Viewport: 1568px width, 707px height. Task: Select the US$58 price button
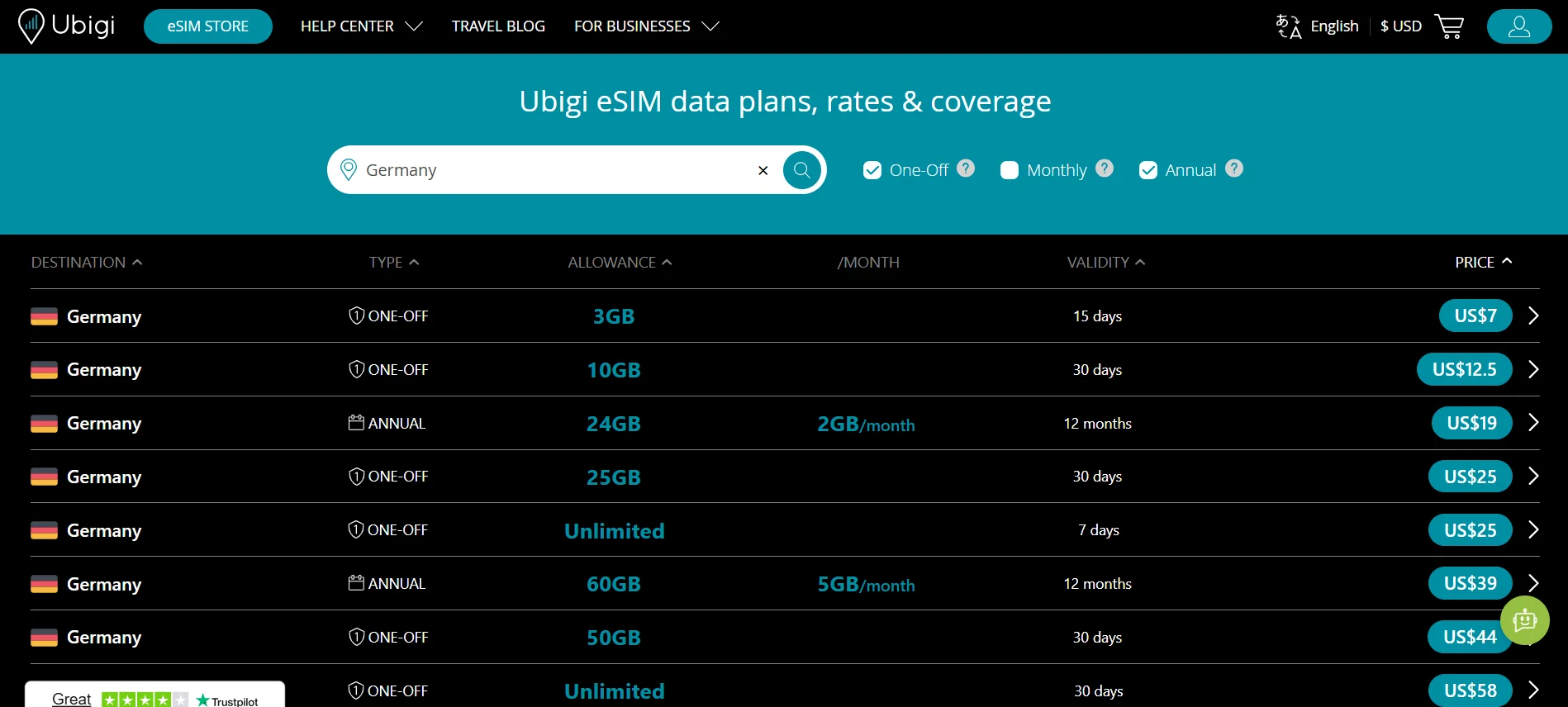coord(1471,690)
